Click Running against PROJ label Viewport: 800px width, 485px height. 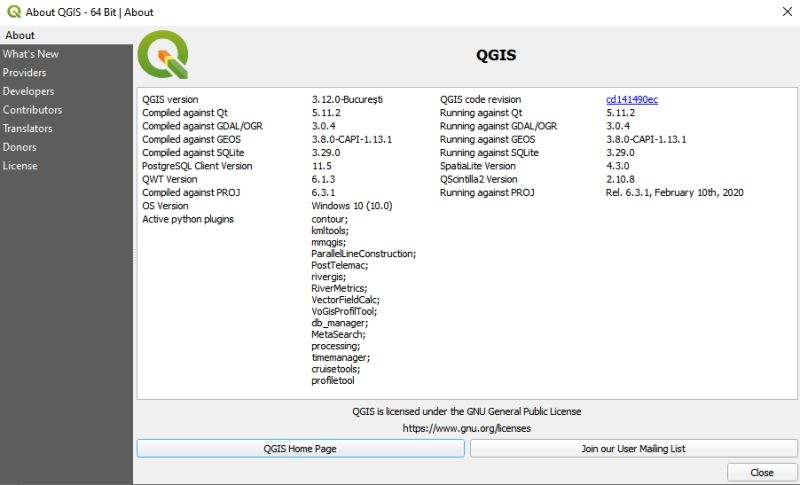click(487, 192)
